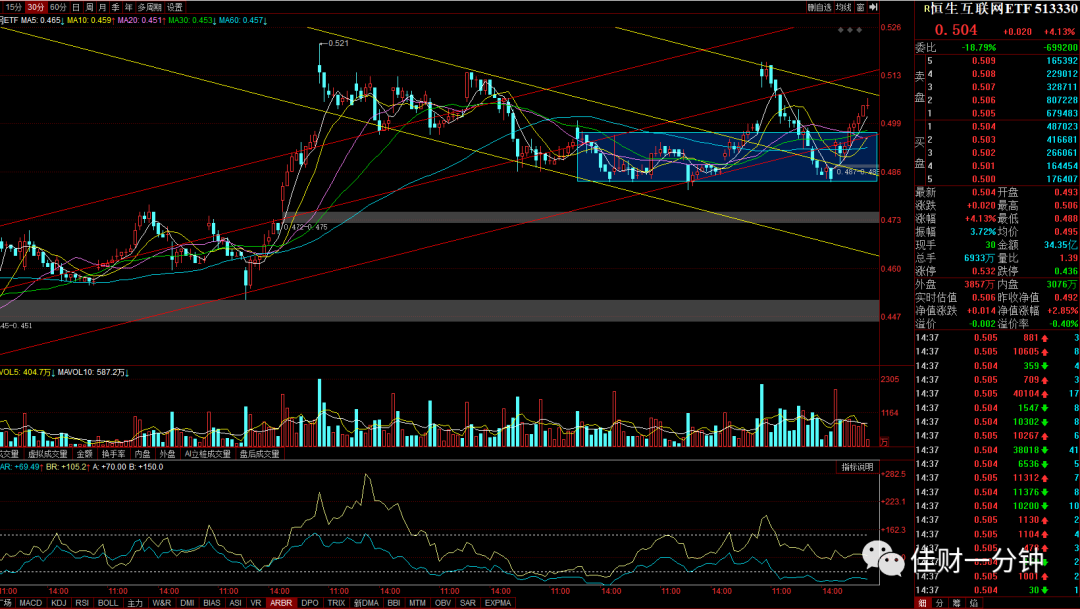This screenshot has height=609, width=1080.
Task: Click MA60: 0.457 legend label
Action: click(x=243, y=21)
